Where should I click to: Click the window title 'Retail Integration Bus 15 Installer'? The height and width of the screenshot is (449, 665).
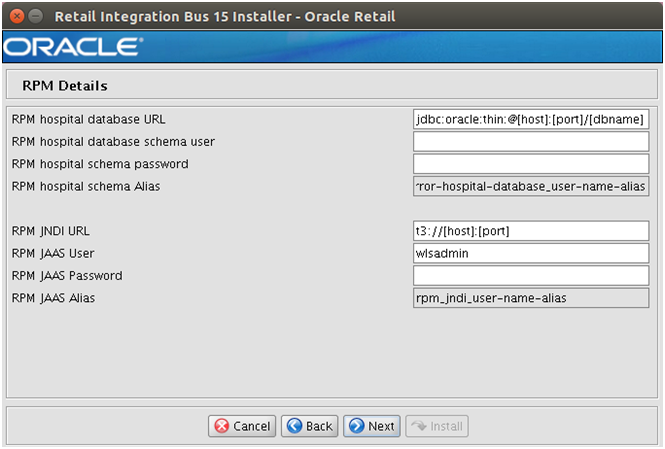pyautogui.click(x=173, y=16)
